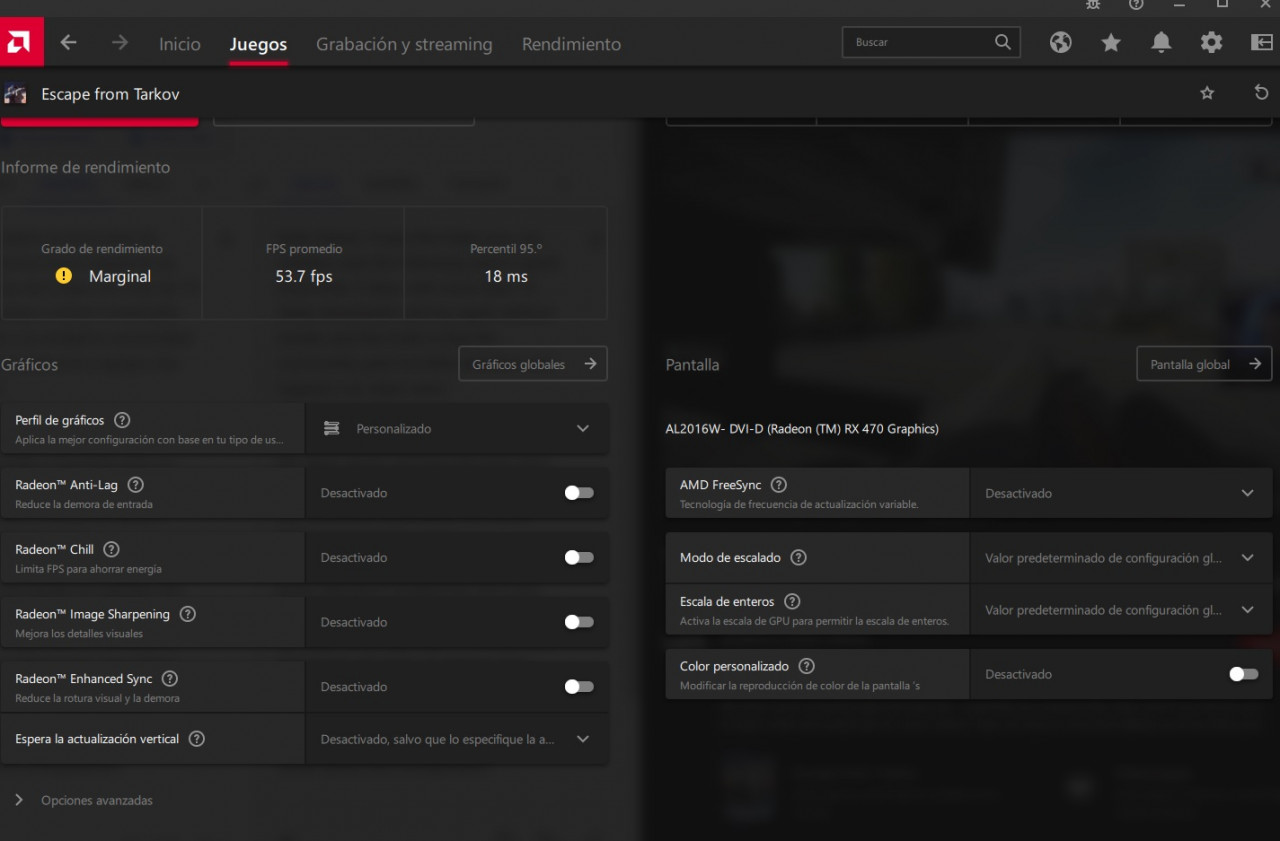Show help for Radeon Chill

tap(111, 549)
